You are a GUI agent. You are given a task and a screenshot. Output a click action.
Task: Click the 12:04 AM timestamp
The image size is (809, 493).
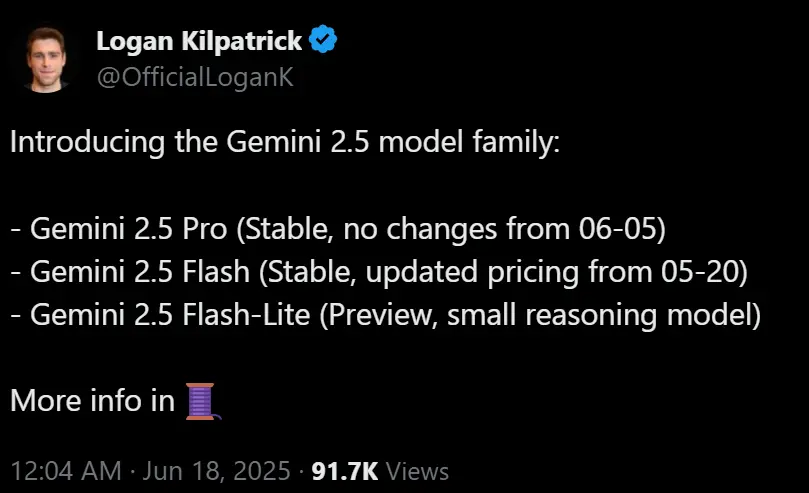pyautogui.click(x=66, y=471)
